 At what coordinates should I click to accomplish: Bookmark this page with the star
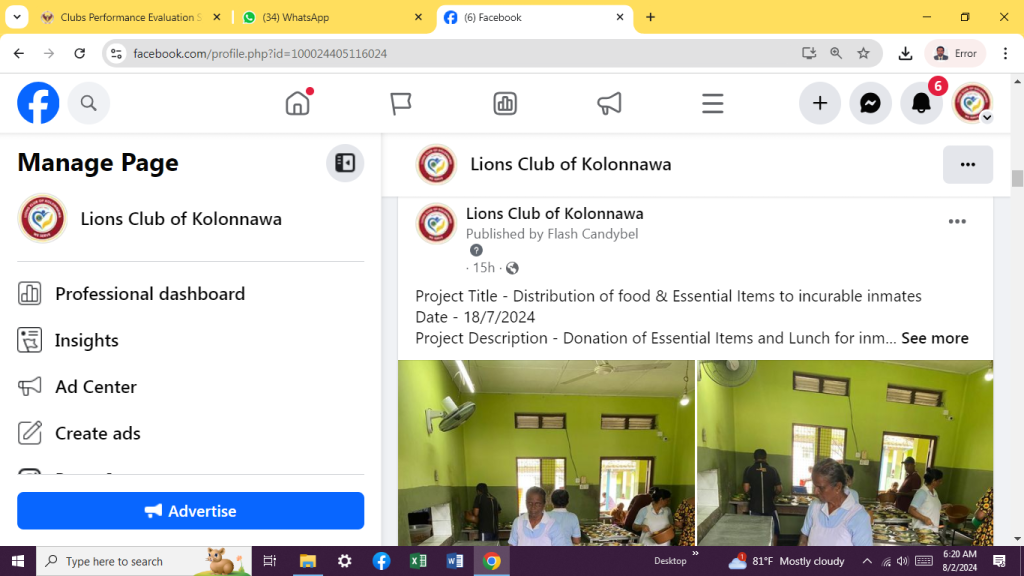click(863, 54)
